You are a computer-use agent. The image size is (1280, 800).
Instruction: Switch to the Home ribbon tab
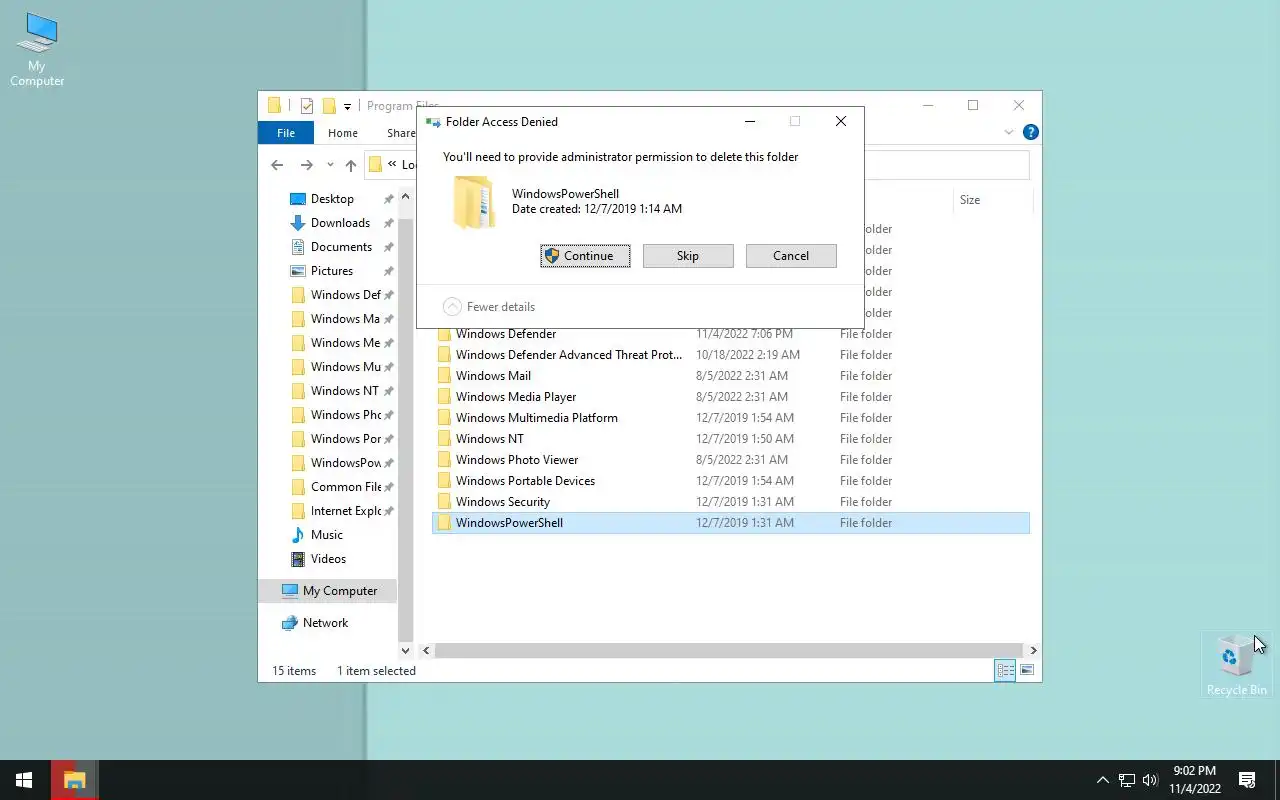tap(343, 133)
